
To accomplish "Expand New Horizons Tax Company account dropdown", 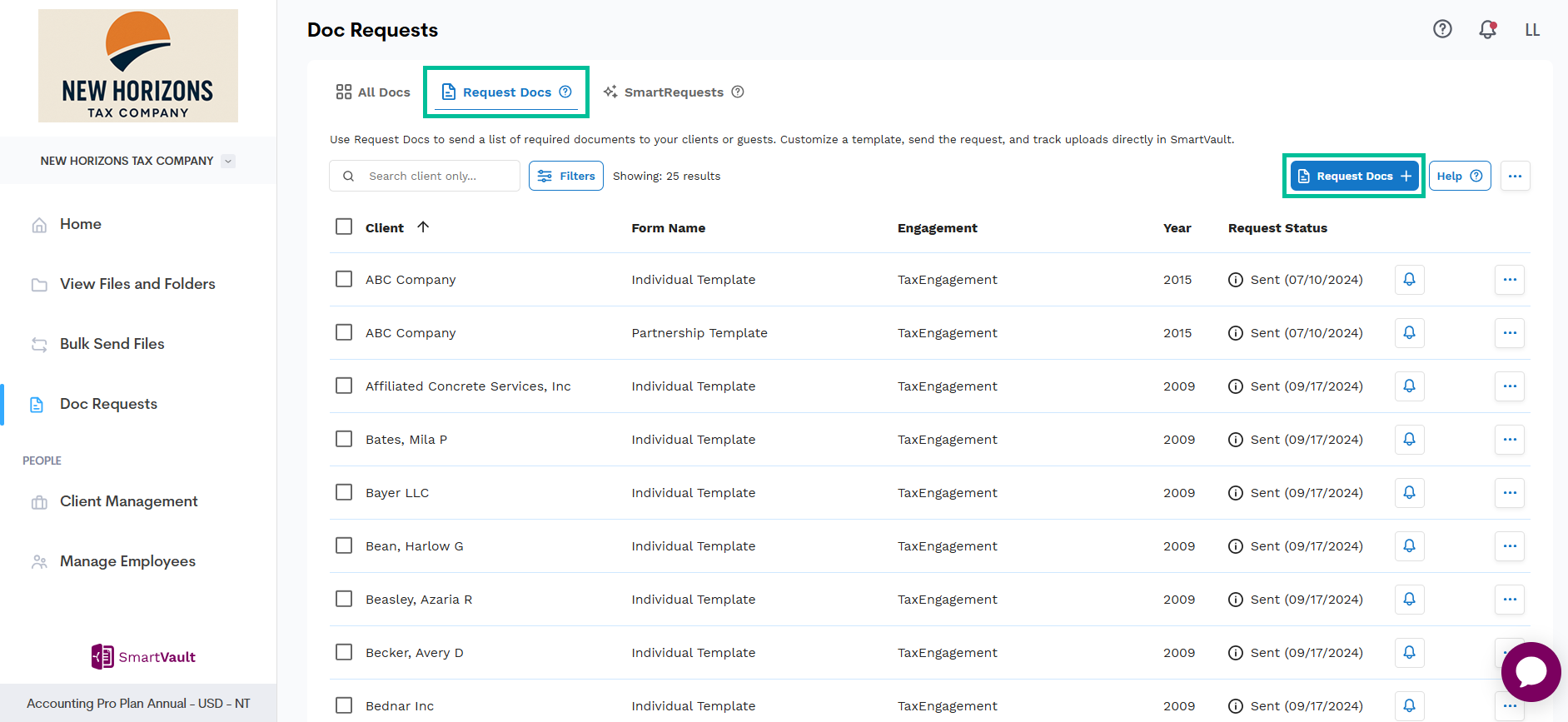I will tap(228, 161).
